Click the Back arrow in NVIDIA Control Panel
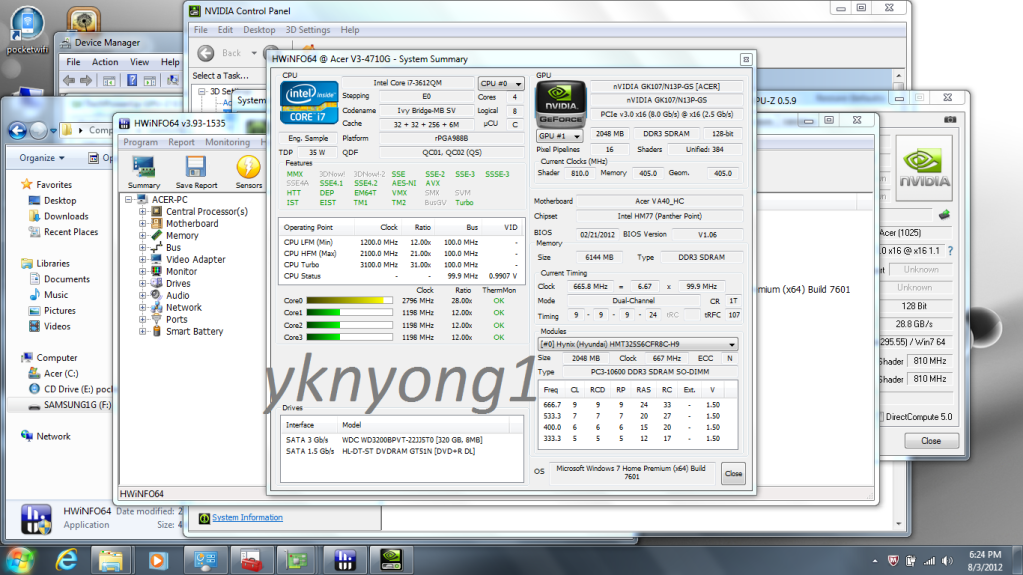This screenshot has height=575, width=1023. pos(206,53)
